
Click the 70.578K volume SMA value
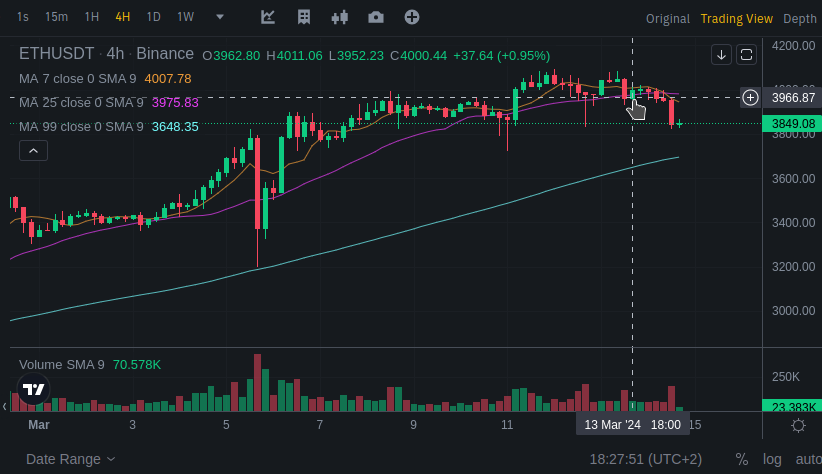click(x=137, y=364)
